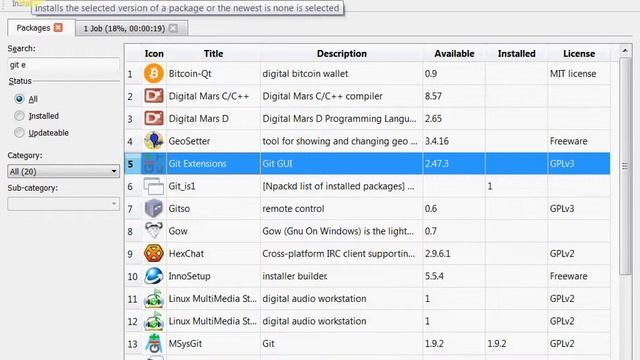This screenshot has width=640, height=360.
Task: Click 'Gow (Gnu On Windows)' description cell
Action: click(x=341, y=231)
